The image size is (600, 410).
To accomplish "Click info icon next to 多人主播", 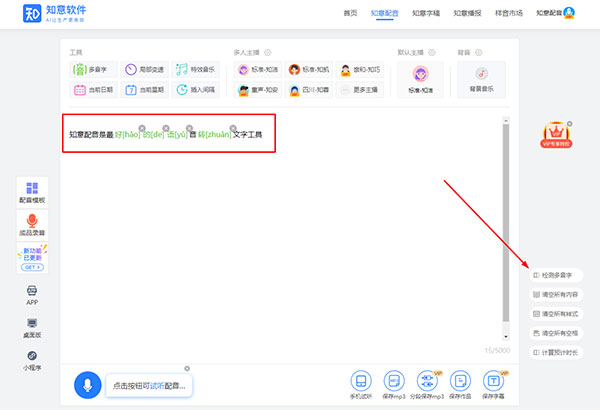I will click(268, 52).
